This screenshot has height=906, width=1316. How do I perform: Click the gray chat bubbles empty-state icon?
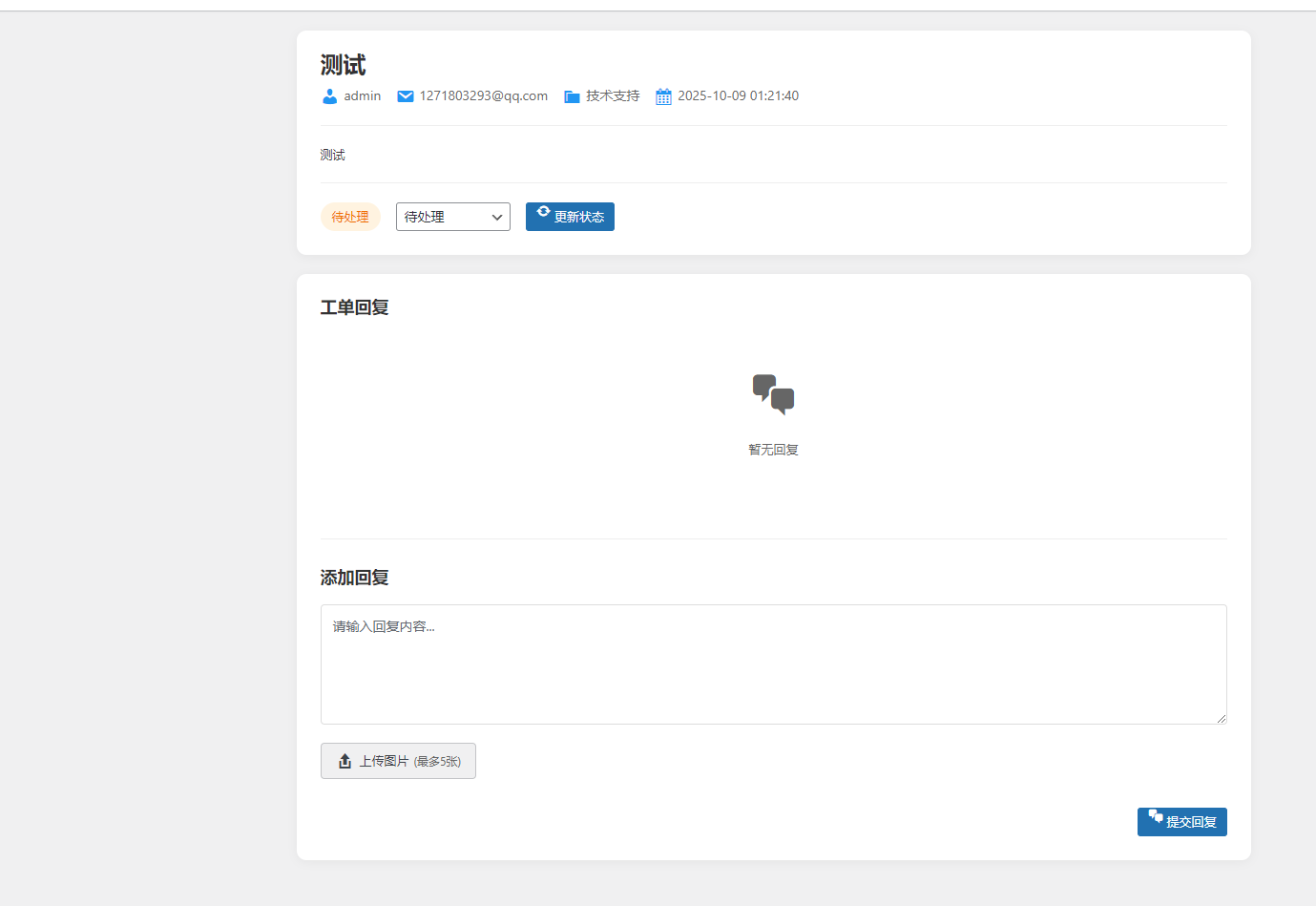[x=773, y=394]
